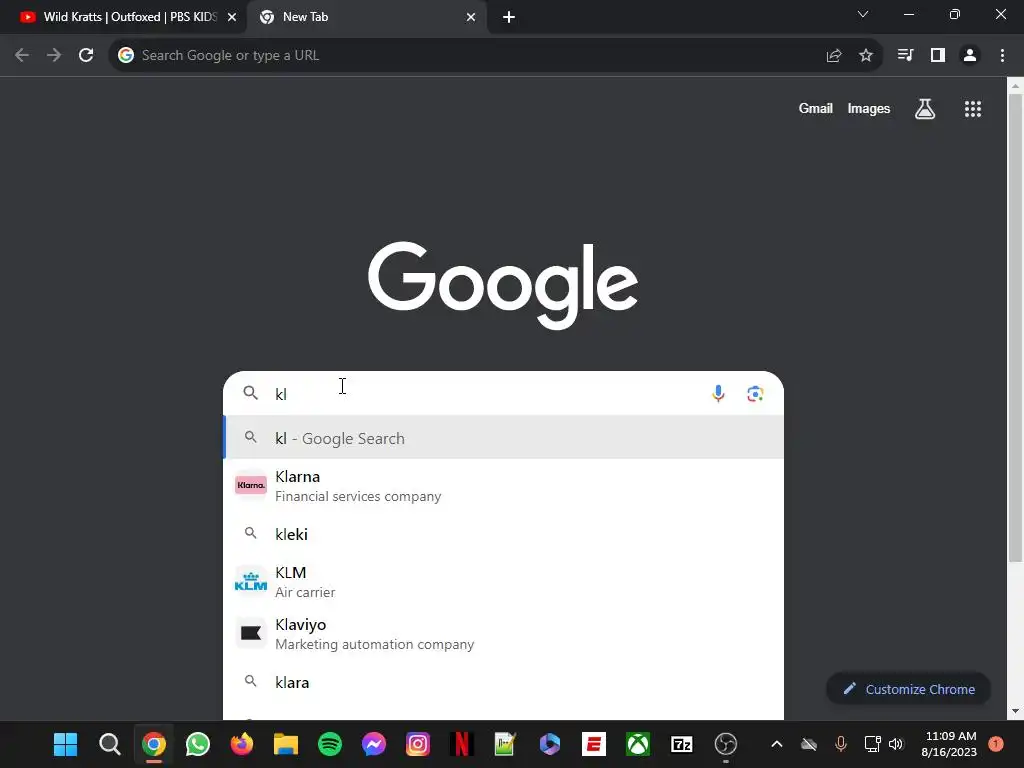Expand hidden system tray icons chevron

pos(776,744)
